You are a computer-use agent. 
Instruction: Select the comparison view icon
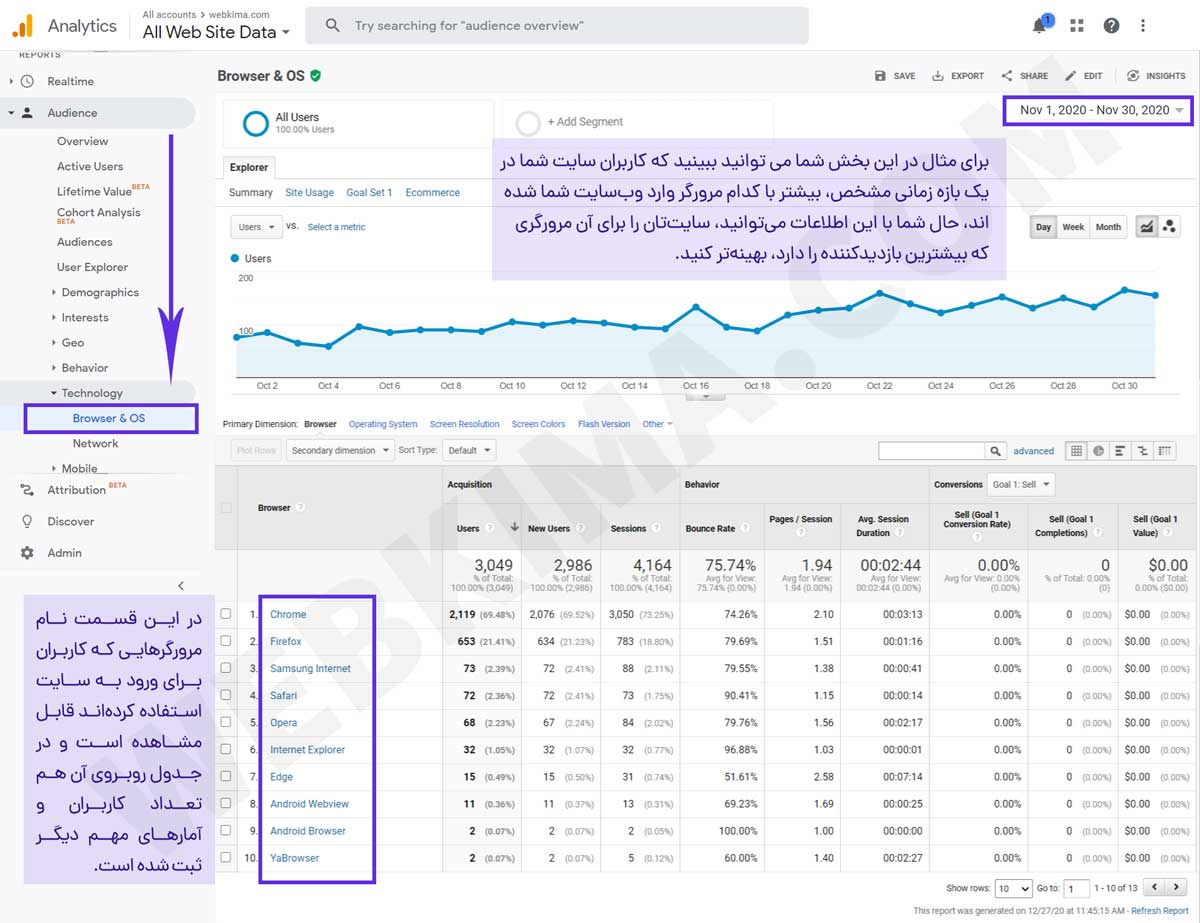[1143, 451]
